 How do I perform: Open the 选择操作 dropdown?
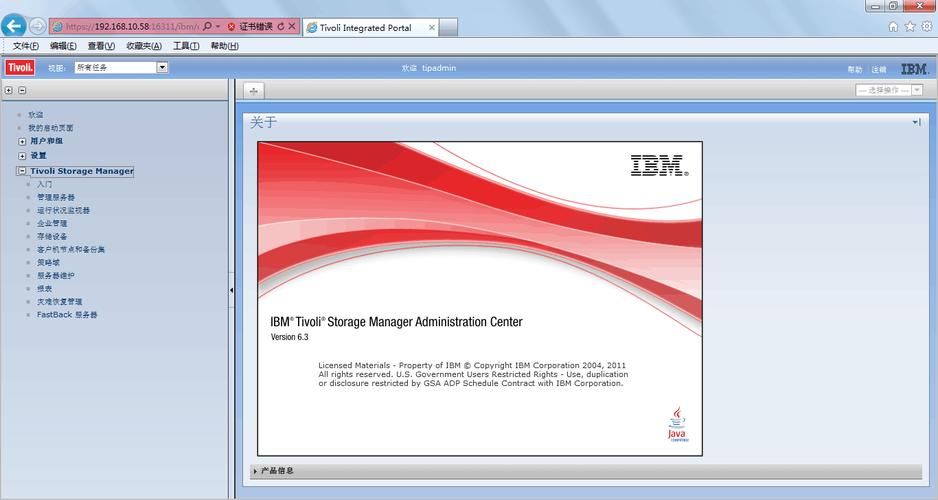tap(889, 90)
